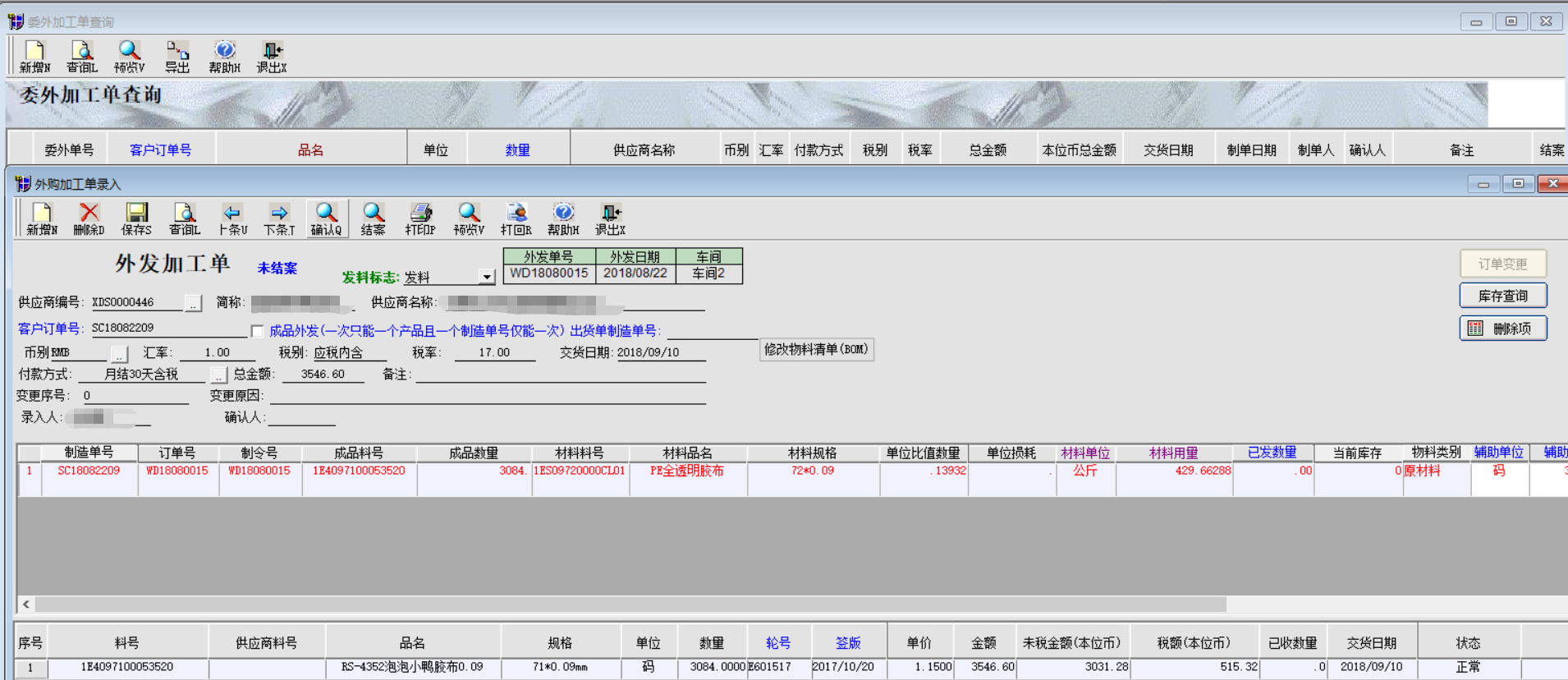Image resolution: width=1568 pixels, height=680 pixels.
Task: Click 库存查询 button
Action: (1503, 296)
